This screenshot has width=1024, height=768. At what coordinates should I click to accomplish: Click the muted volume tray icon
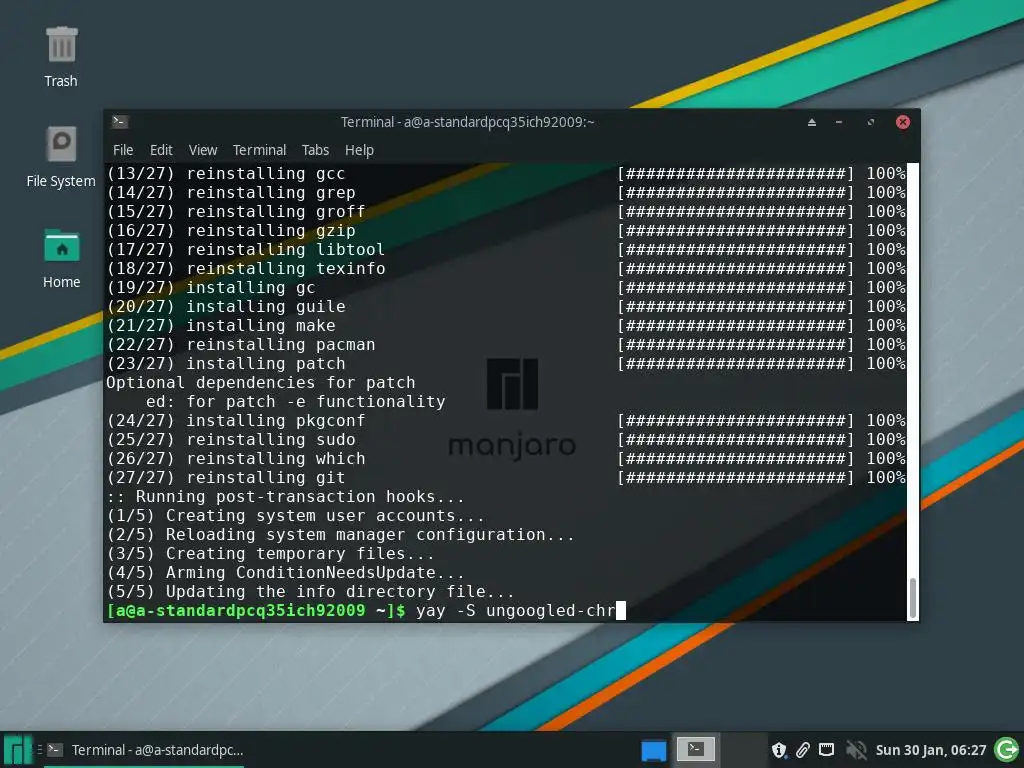856,750
